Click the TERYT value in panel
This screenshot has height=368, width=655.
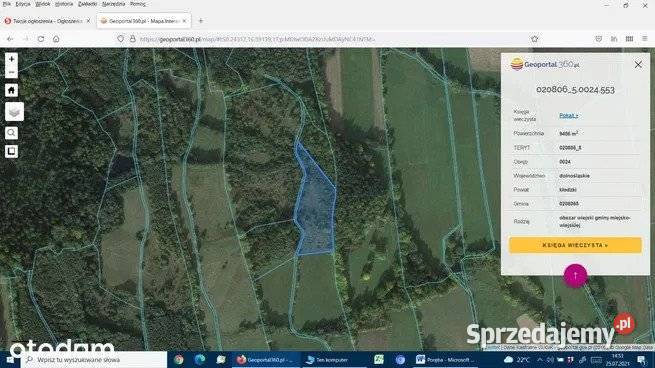click(570, 148)
